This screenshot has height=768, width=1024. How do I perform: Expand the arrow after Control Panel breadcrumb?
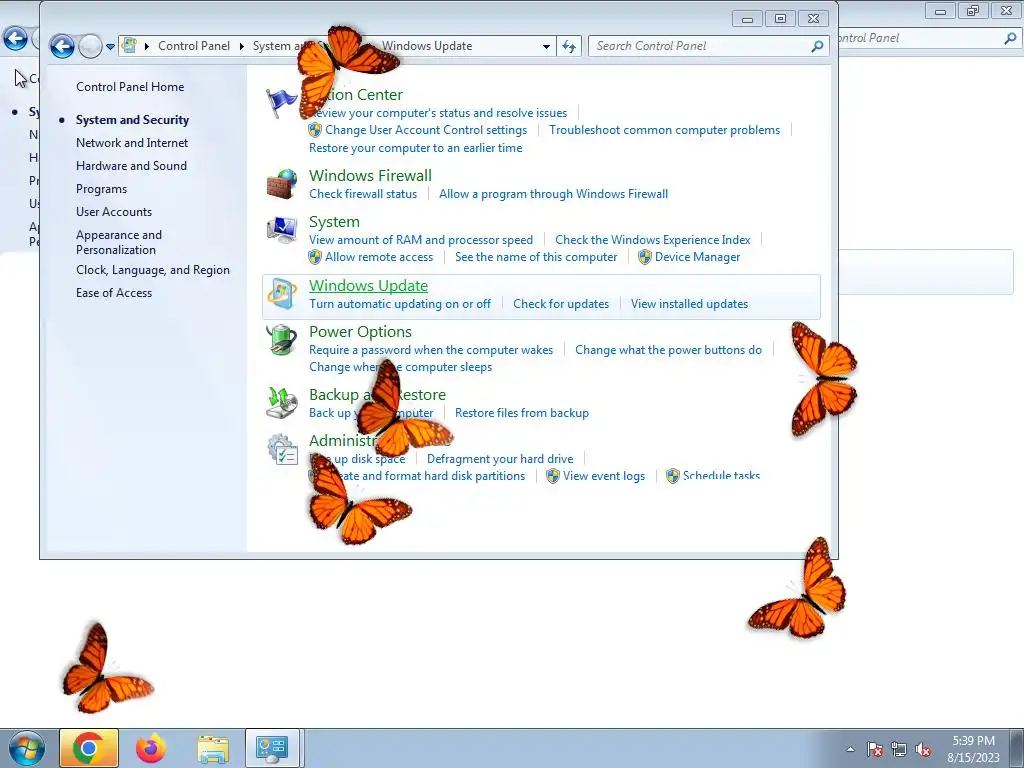coord(242,46)
